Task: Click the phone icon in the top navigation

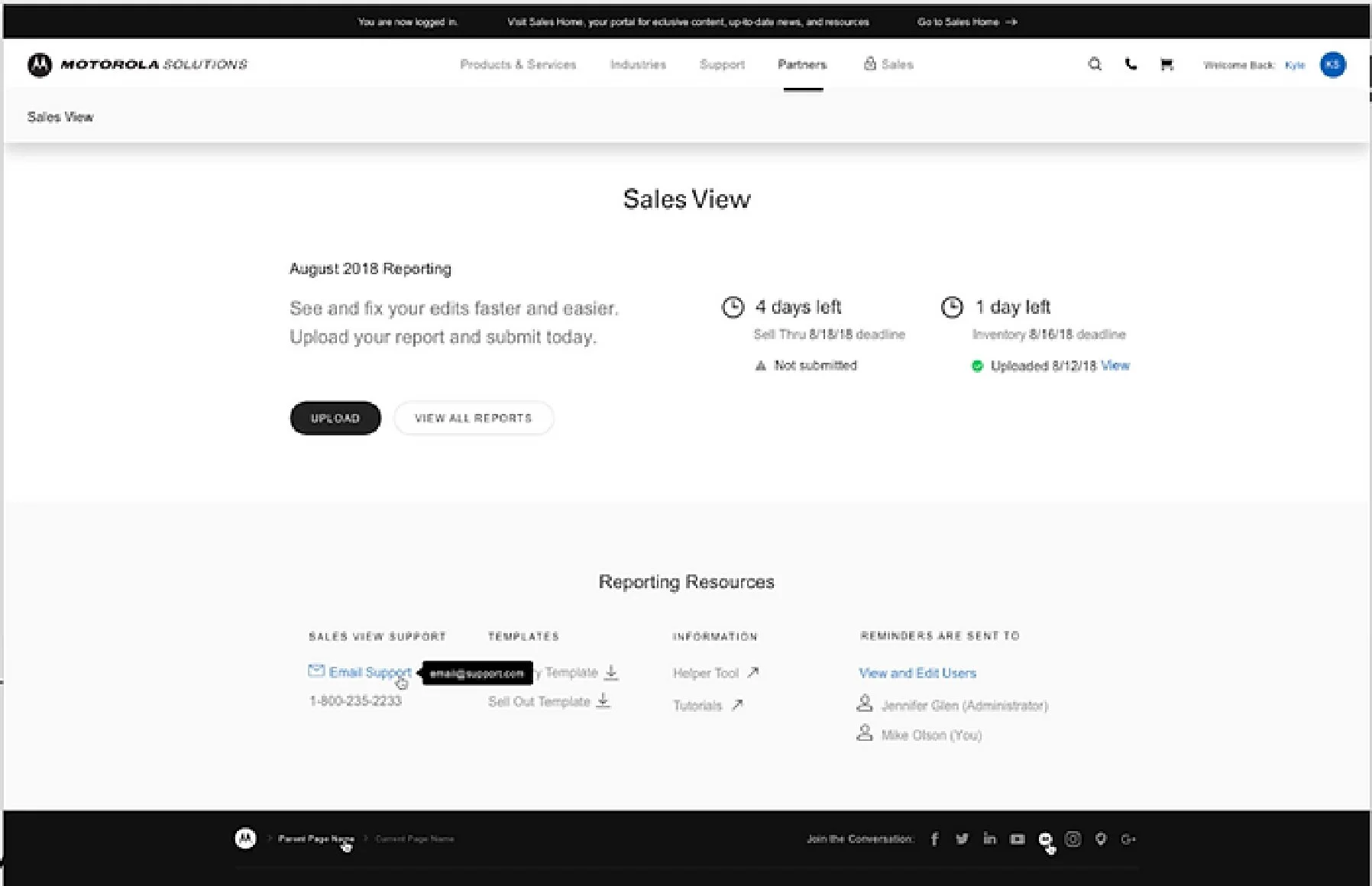Action: point(1131,64)
